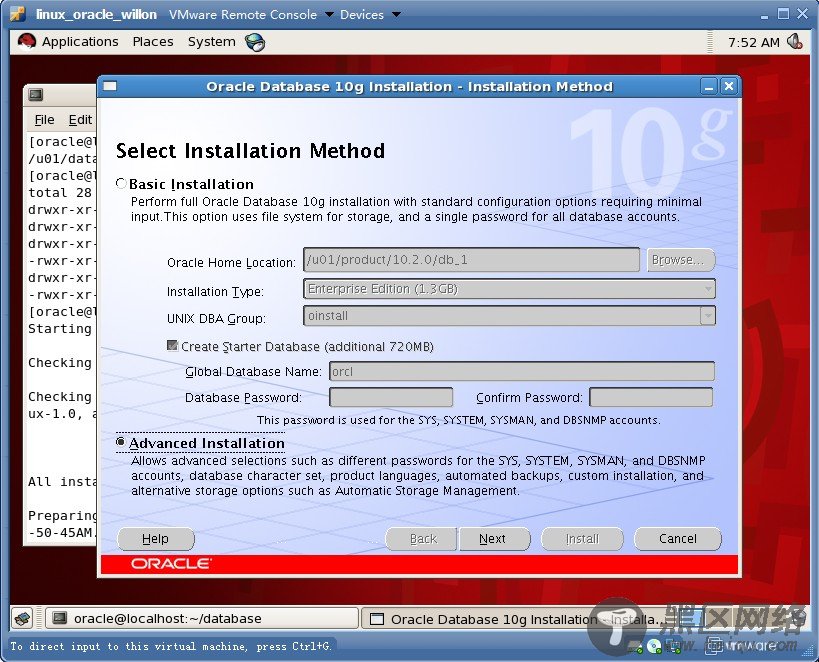Open the System menu
The width and height of the screenshot is (819, 662).
pos(212,42)
